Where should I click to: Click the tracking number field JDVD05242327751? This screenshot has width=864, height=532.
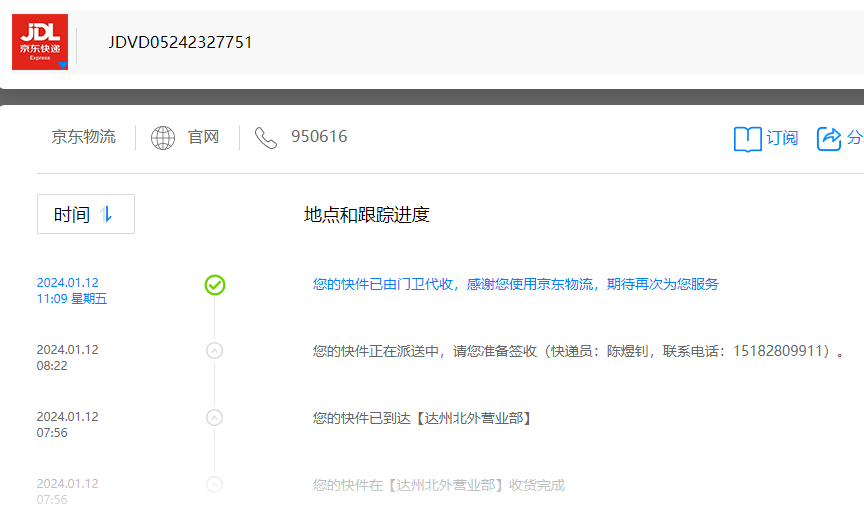180,42
